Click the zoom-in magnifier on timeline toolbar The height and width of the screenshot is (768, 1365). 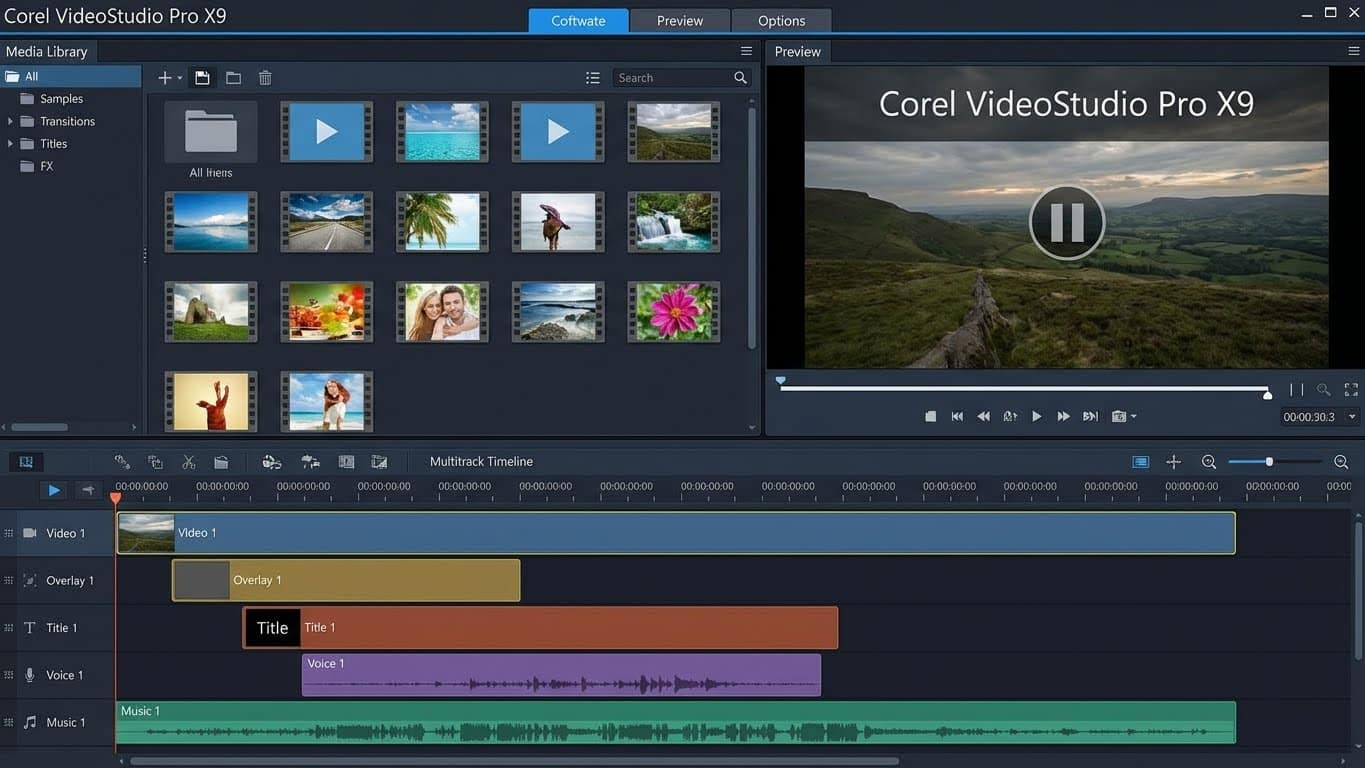tap(1340, 461)
